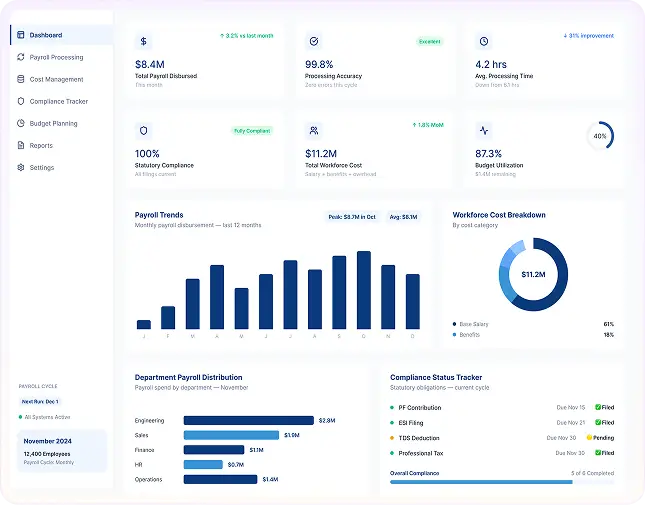This screenshot has height=505, width=645.
Task: Click the Engineering payroll bar
Action: tap(248, 420)
